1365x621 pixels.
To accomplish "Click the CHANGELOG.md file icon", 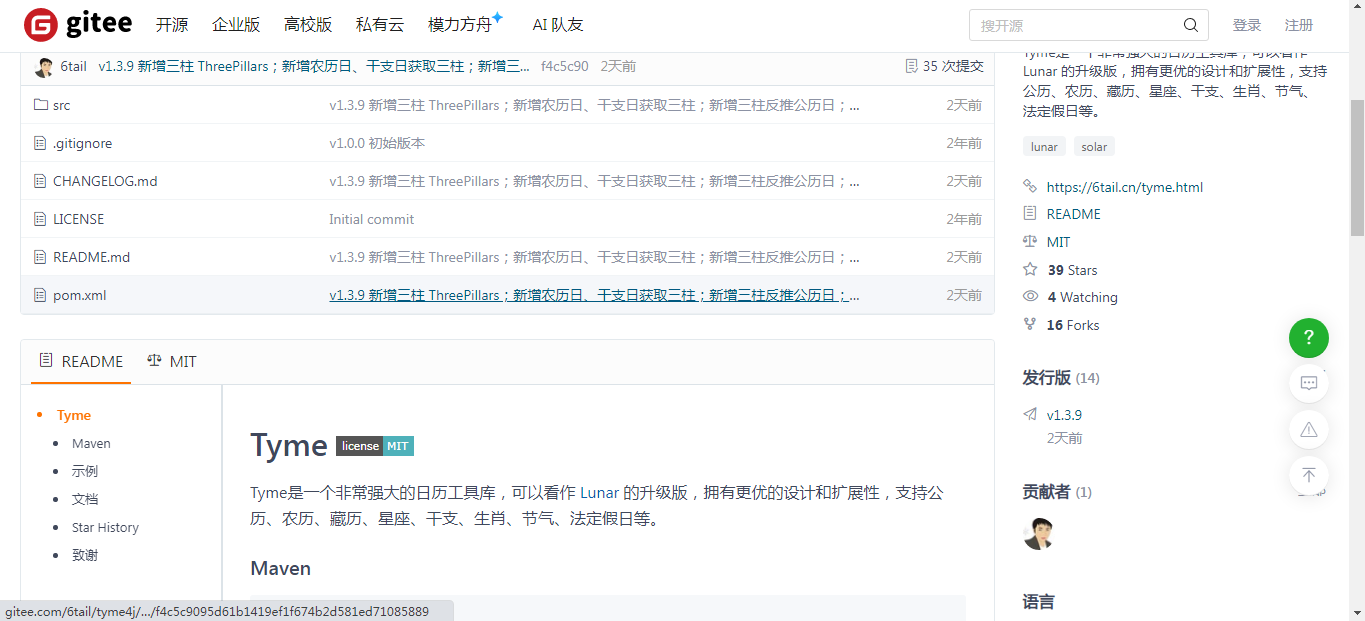I will point(41,181).
